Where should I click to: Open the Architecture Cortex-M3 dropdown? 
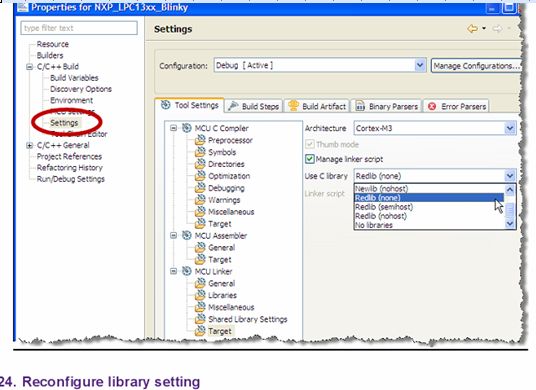point(510,129)
